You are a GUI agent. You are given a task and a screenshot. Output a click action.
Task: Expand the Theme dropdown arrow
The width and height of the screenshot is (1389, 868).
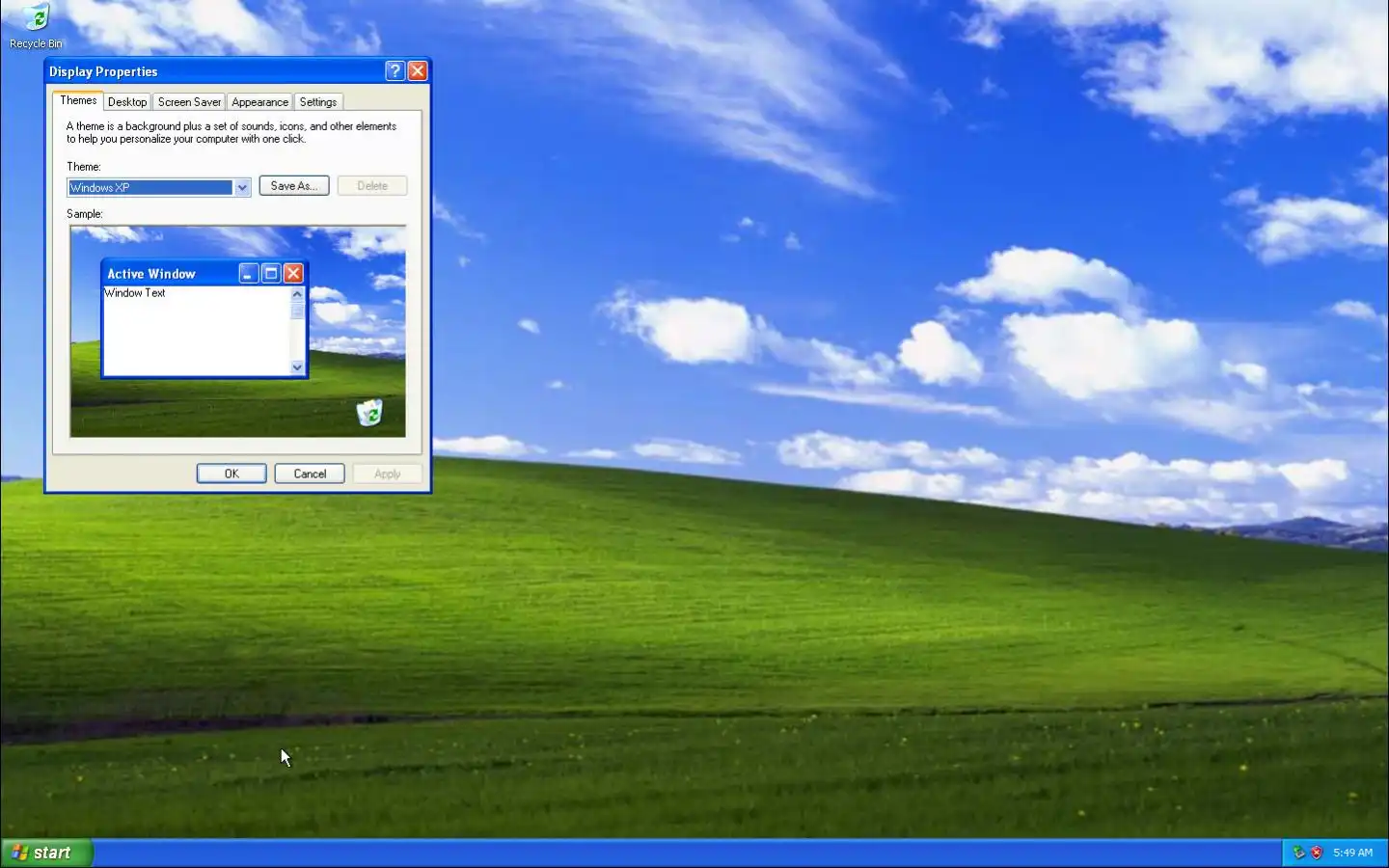coord(242,187)
